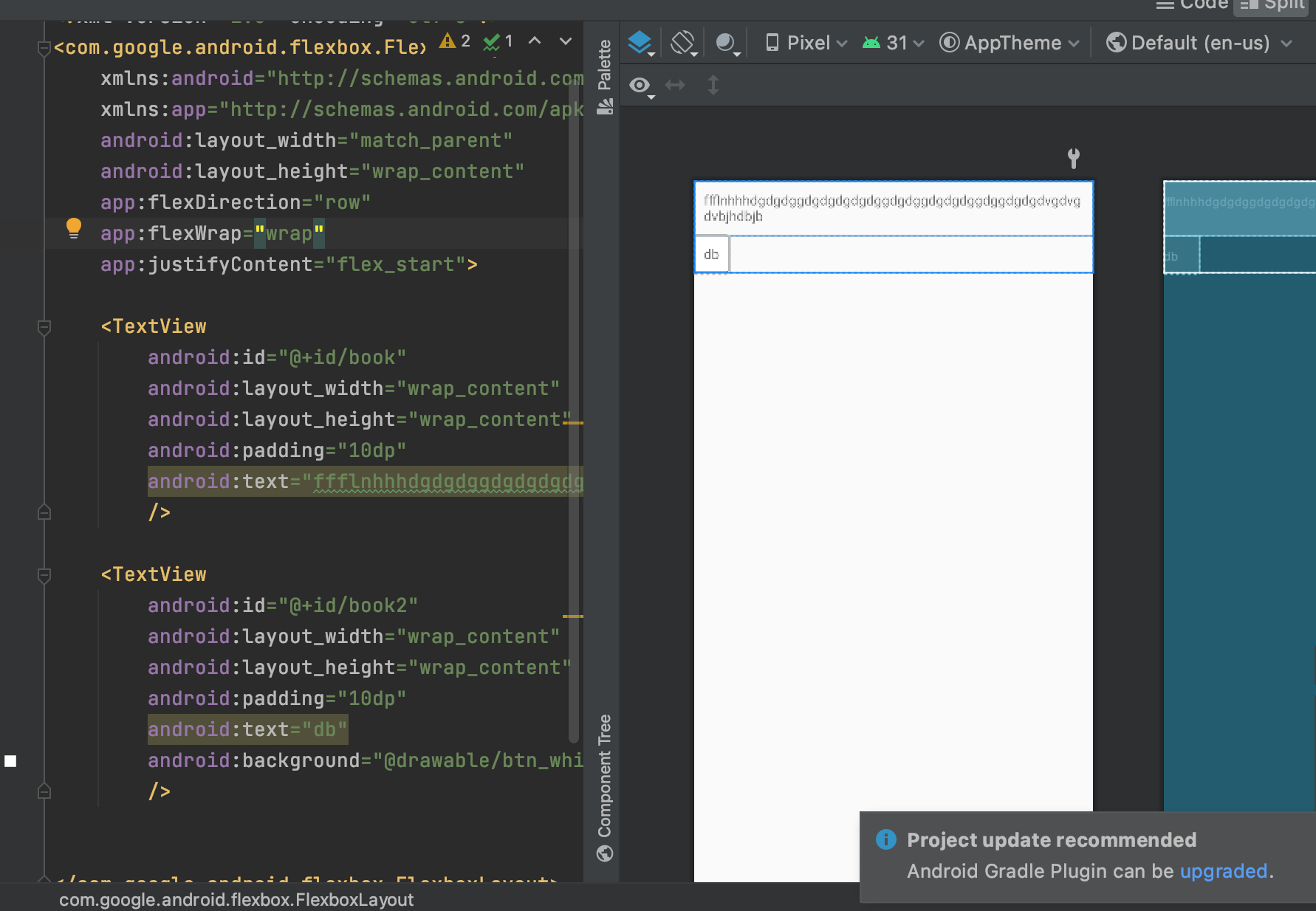Open the Palette side tab
This screenshot has height=911, width=1316.
pyautogui.click(x=604, y=65)
